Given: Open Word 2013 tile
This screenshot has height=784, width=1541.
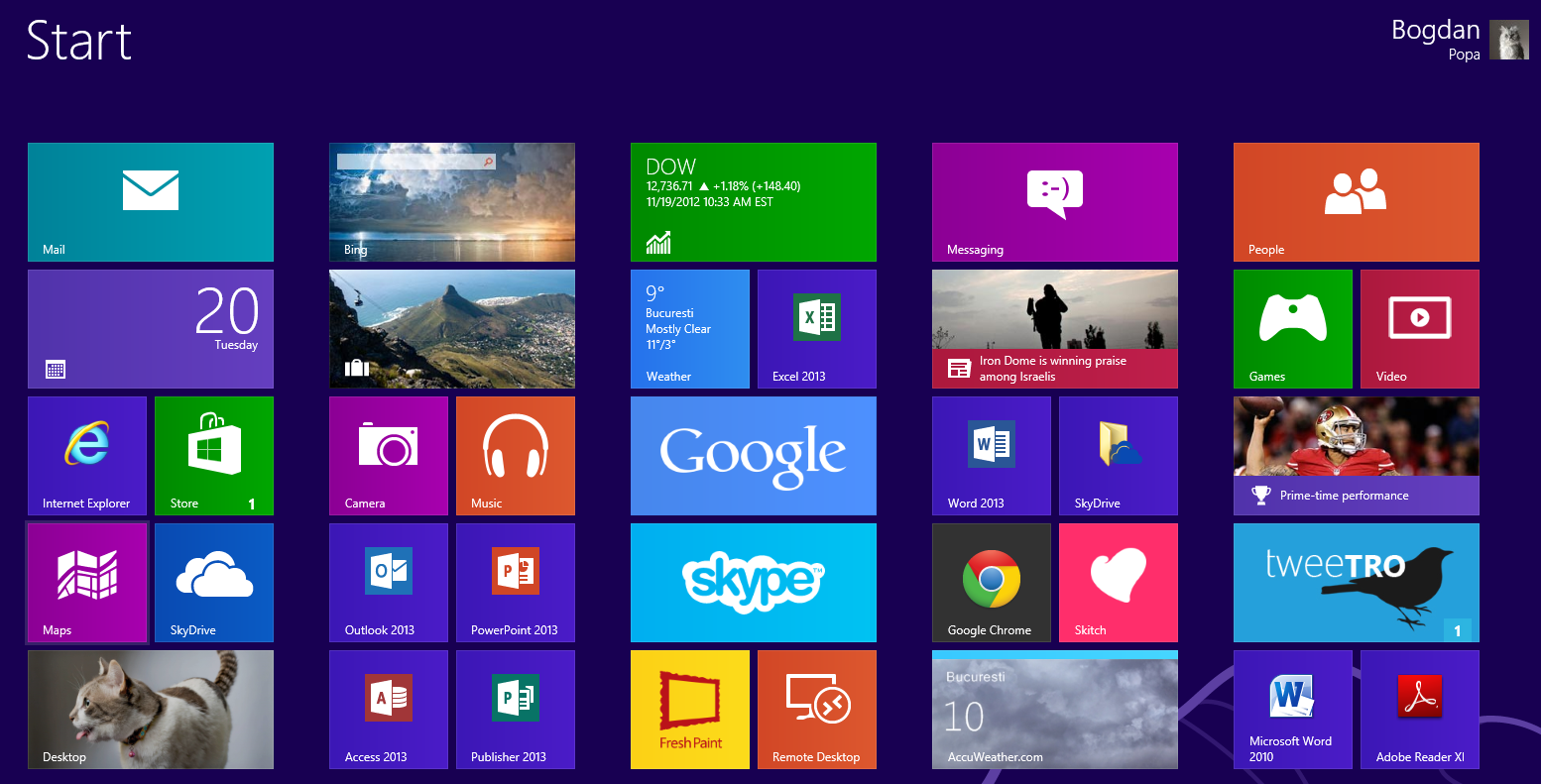Looking at the screenshot, I should 992,456.
